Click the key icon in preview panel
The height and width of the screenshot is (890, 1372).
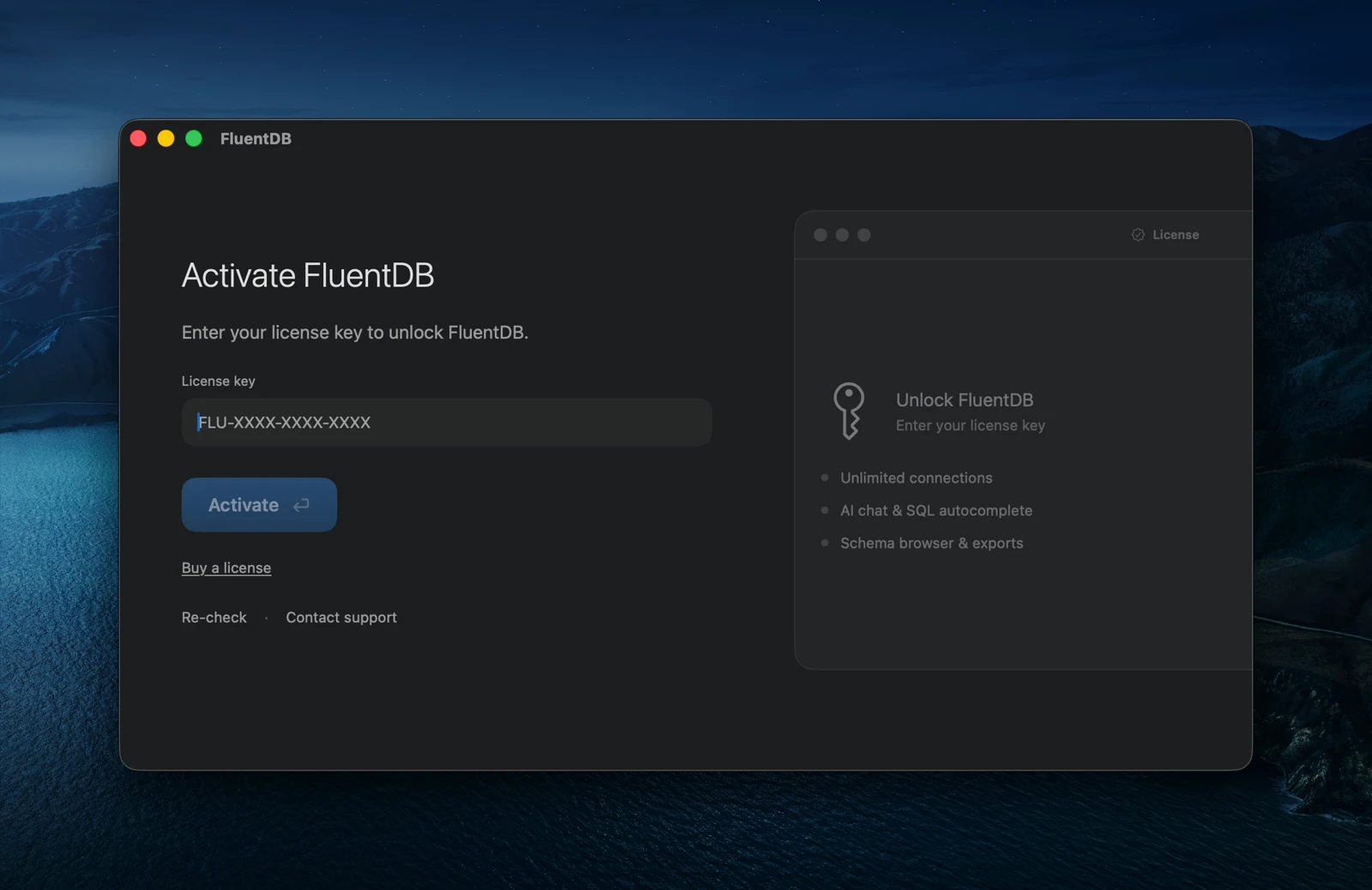[848, 411]
